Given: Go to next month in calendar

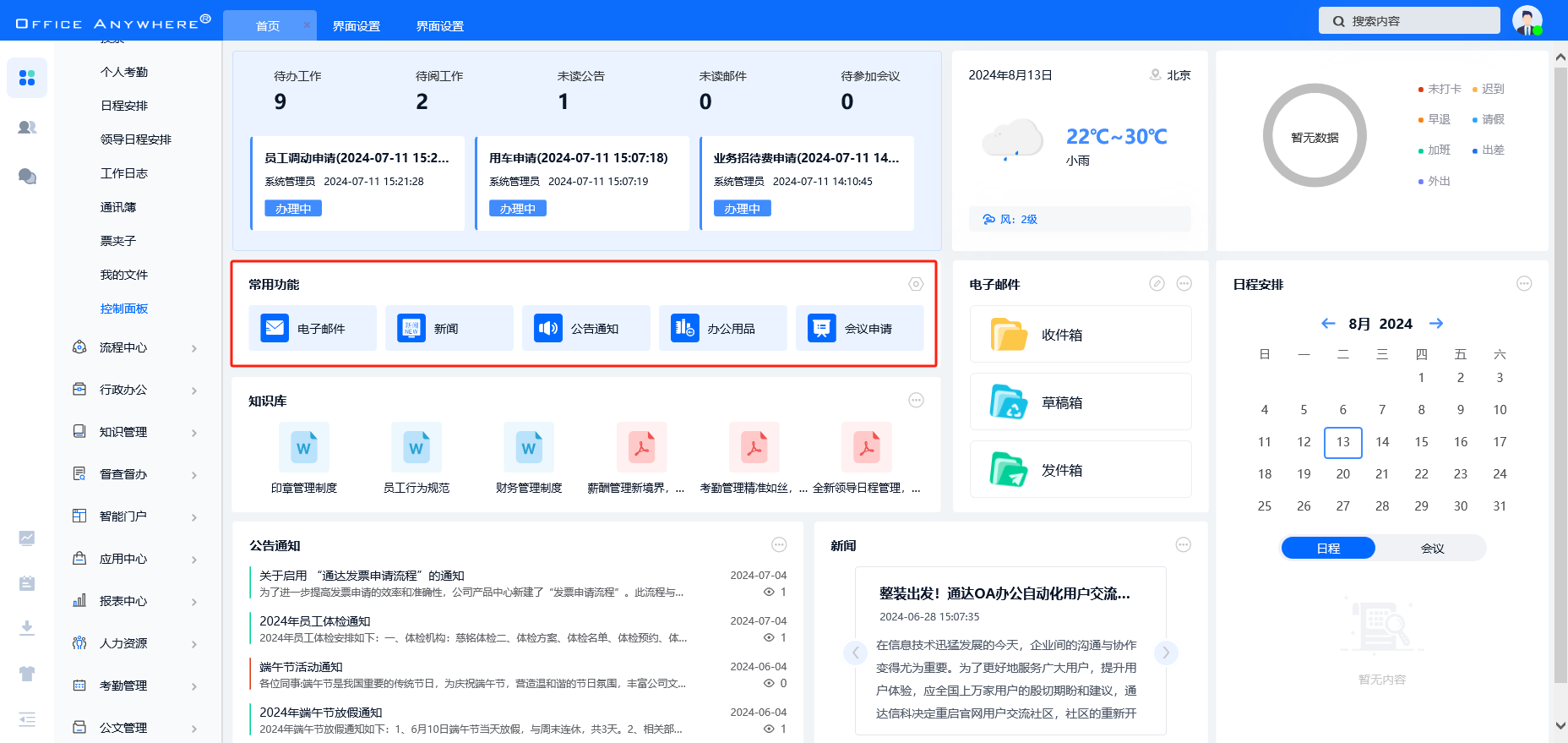Looking at the screenshot, I should pyautogui.click(x=1436, y=324).
